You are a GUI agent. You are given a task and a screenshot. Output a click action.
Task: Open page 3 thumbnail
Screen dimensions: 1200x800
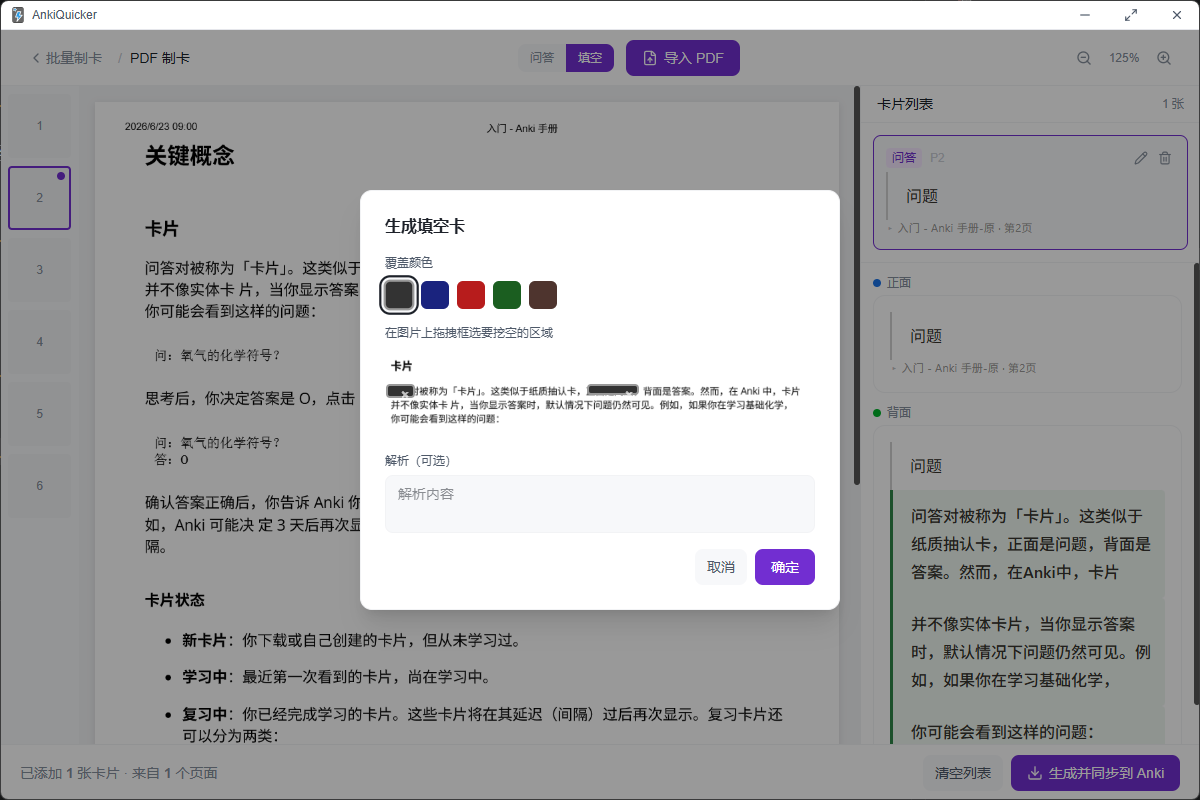(x=40, y=270)
